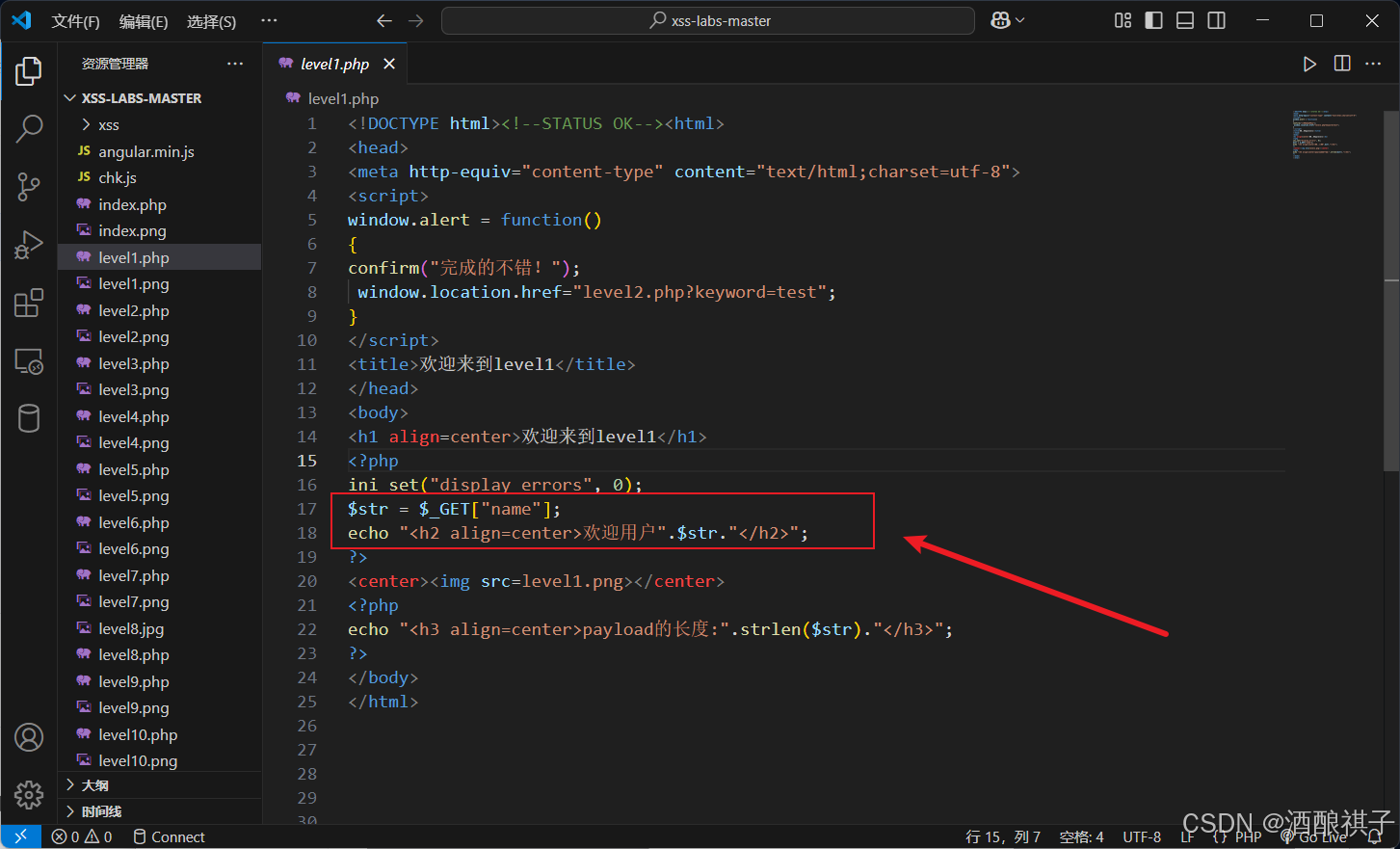Open the Accounts menu icon
Screen dimensions: 1400x849
point(29,737)
